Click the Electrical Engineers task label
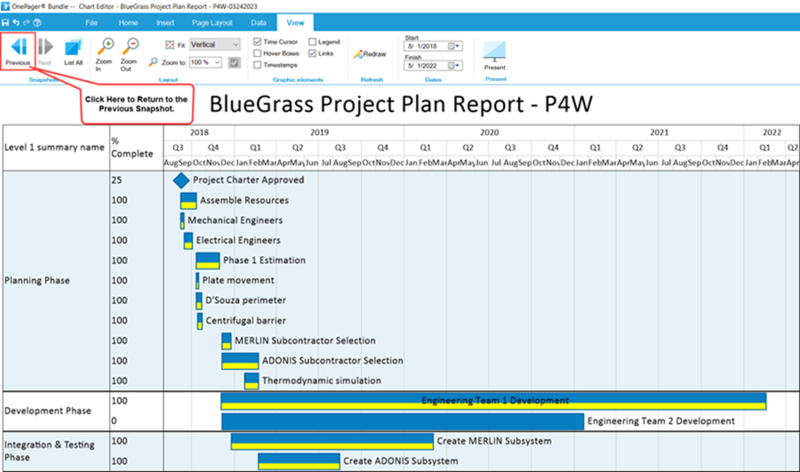The height and width of the screenshot is (472, 800). click(x=238, y=240)
